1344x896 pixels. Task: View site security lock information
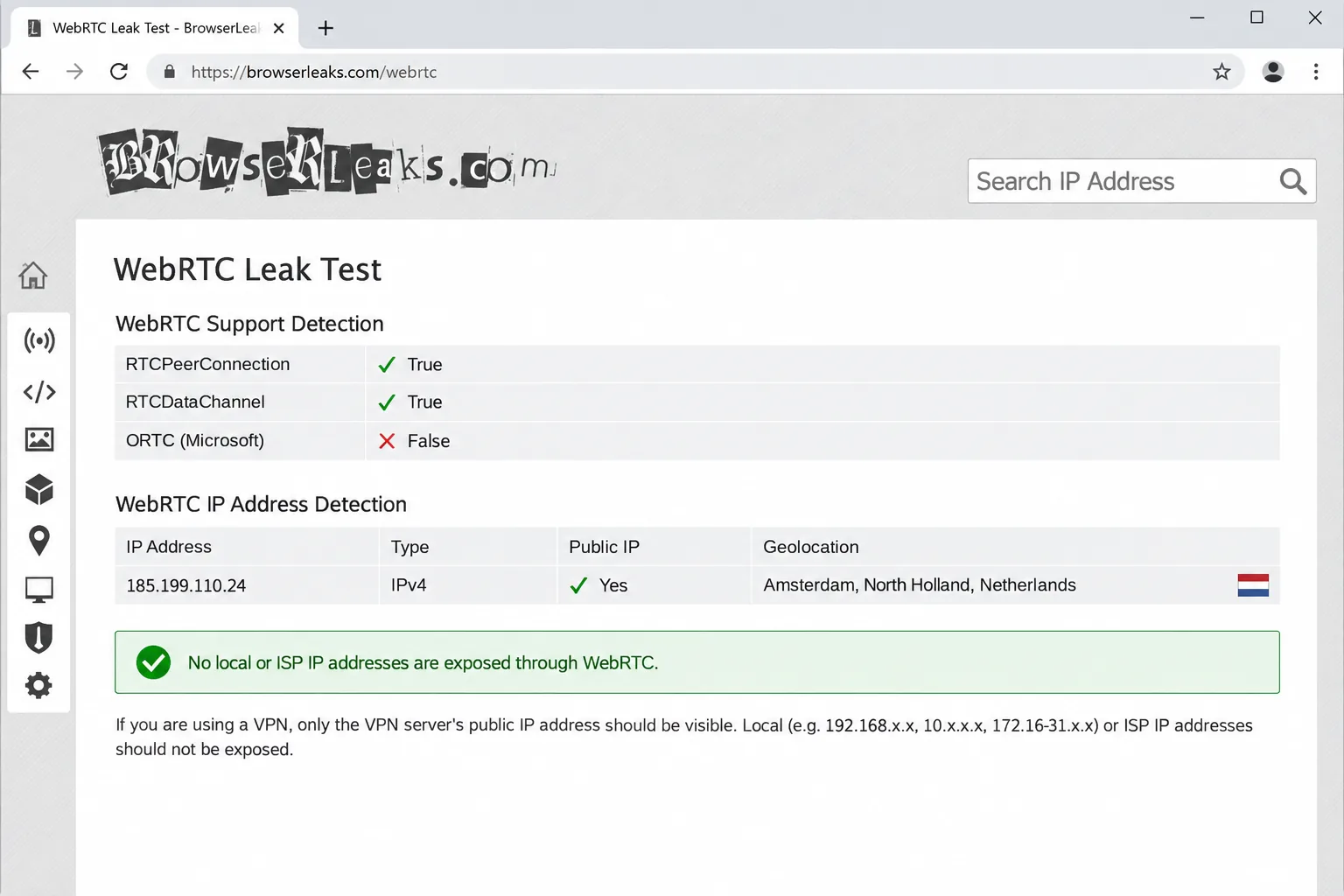pos(170,72)
